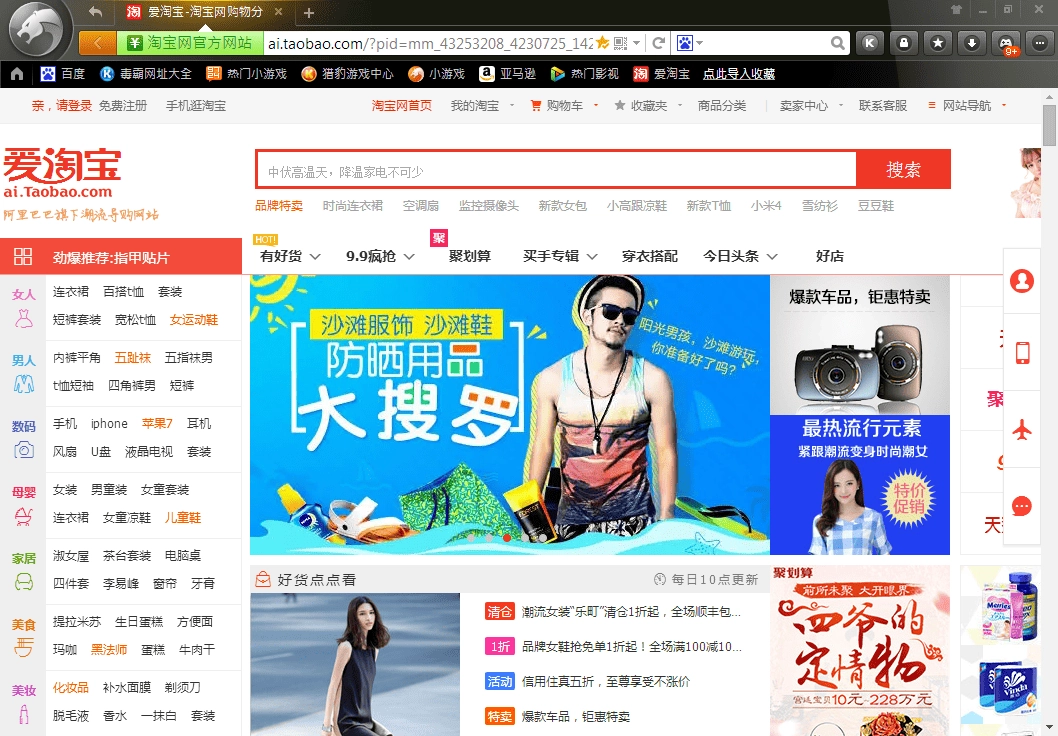Click the Cheetah browser logo menu
Viewport: 1058px width, 736px height.
(36, 30)
